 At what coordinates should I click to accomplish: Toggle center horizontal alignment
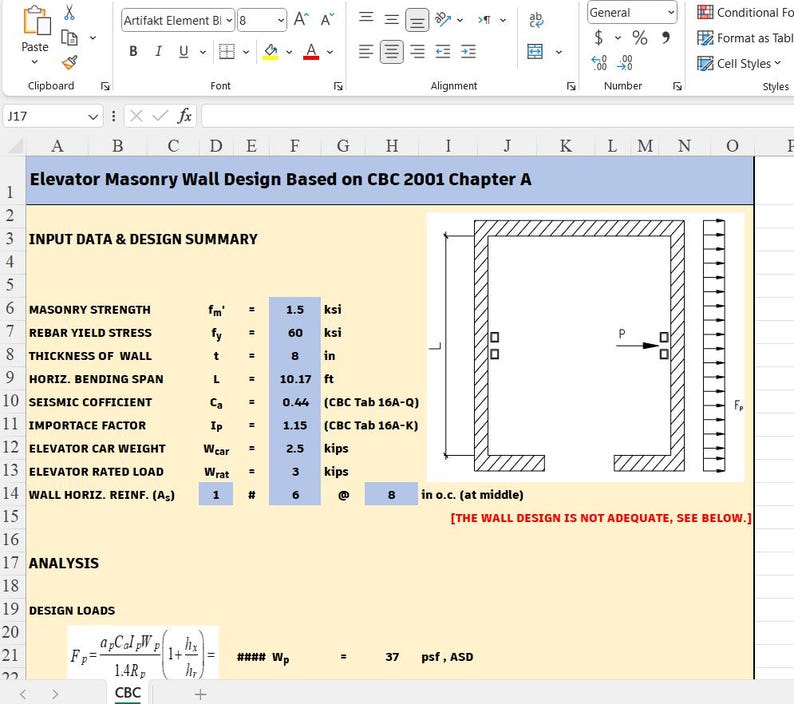coord(392,52)
